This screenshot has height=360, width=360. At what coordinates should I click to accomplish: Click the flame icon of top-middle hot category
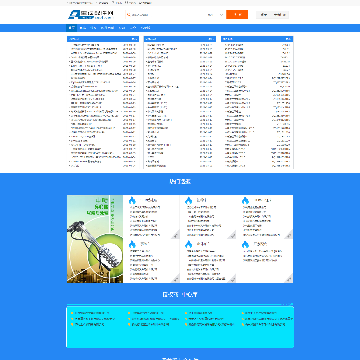tap(189, 200)
